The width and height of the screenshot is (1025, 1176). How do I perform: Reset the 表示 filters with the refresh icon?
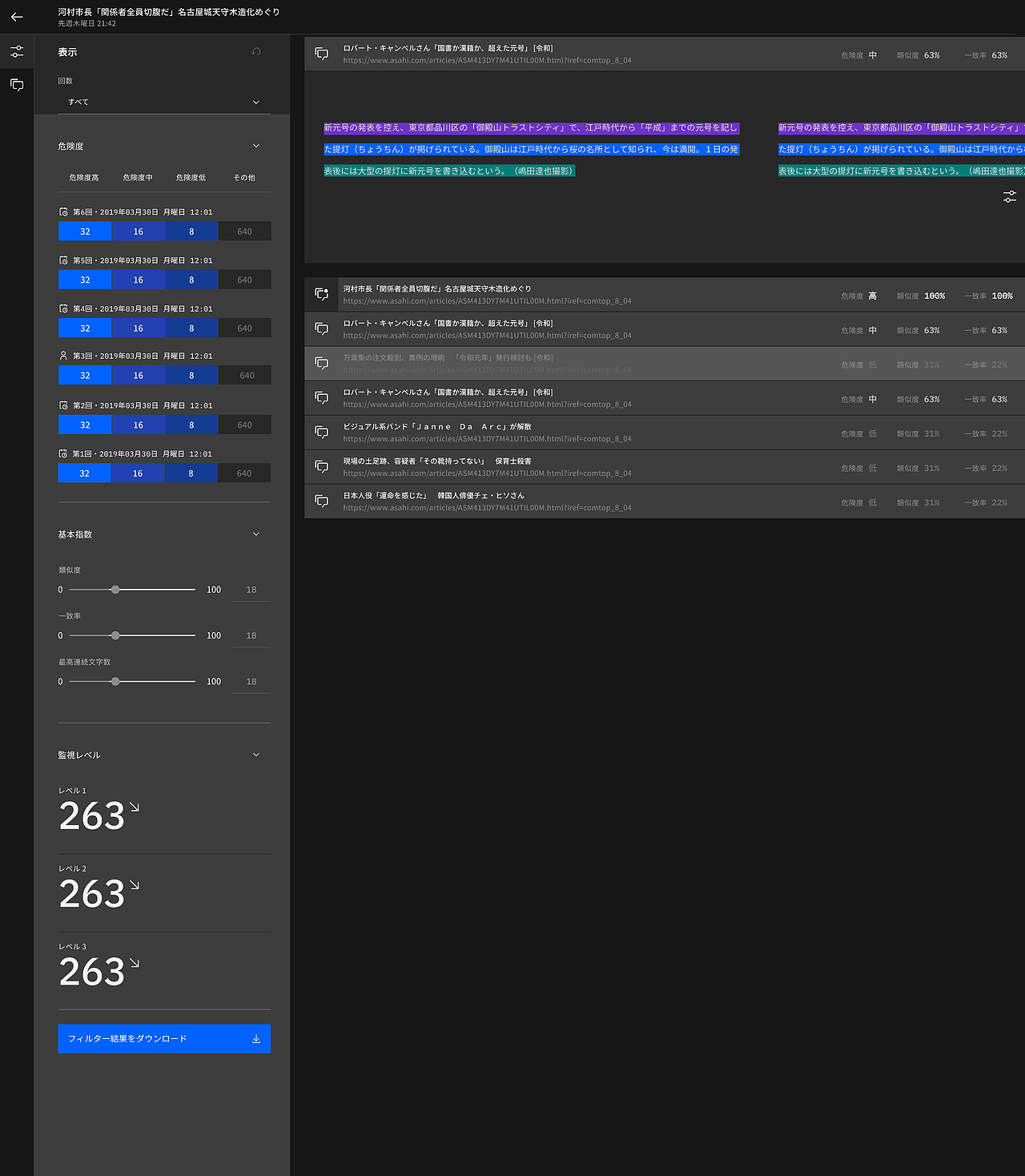256,51
